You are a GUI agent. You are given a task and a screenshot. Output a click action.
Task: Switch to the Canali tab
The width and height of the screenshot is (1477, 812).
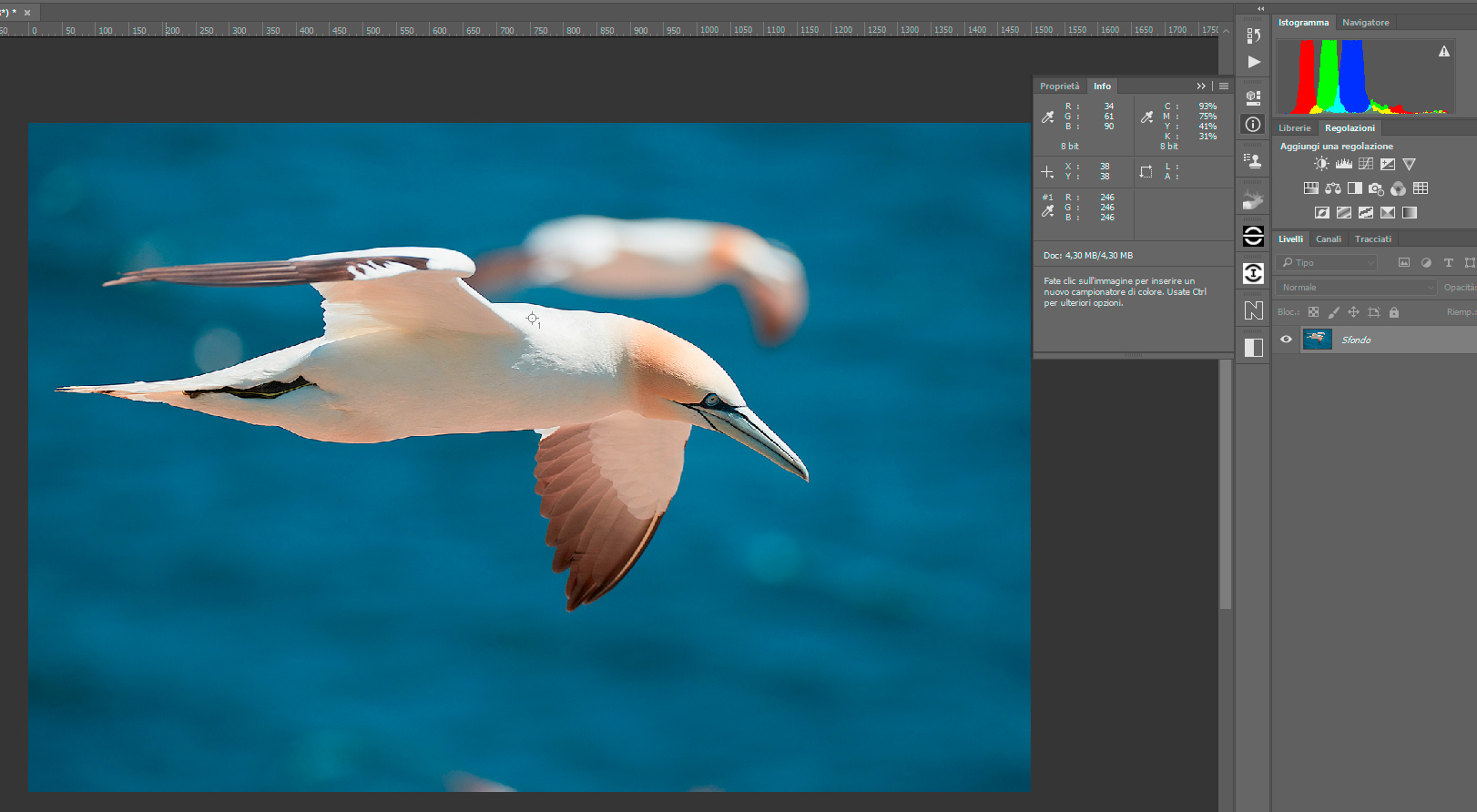[1329, 239]
